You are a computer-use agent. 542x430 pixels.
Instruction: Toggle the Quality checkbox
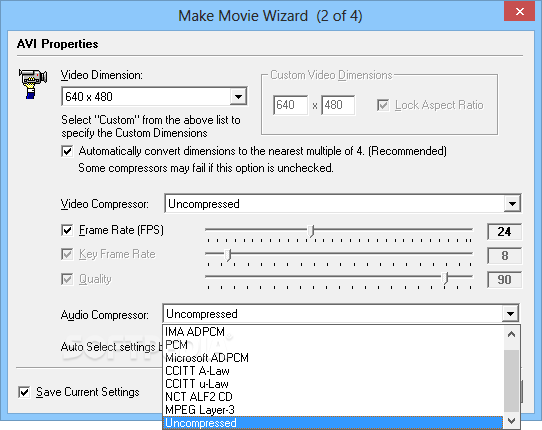67,279
